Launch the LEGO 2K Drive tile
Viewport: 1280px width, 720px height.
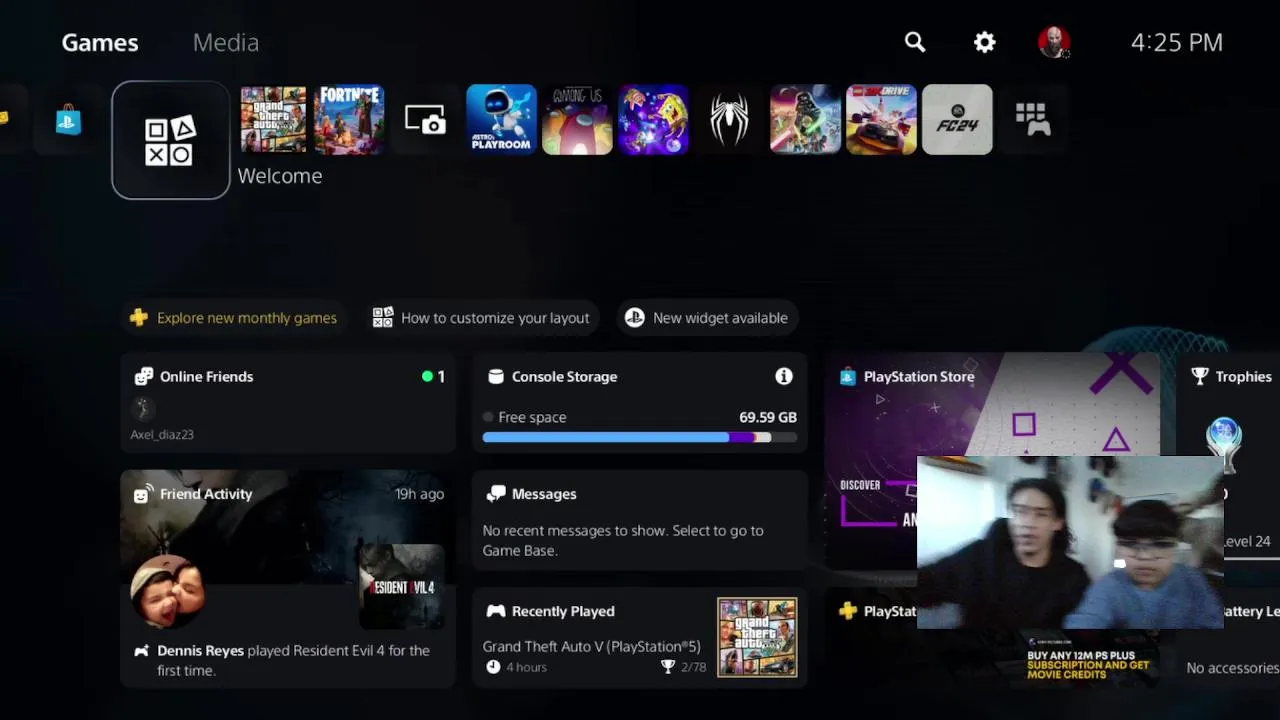(x=881, y=120)
